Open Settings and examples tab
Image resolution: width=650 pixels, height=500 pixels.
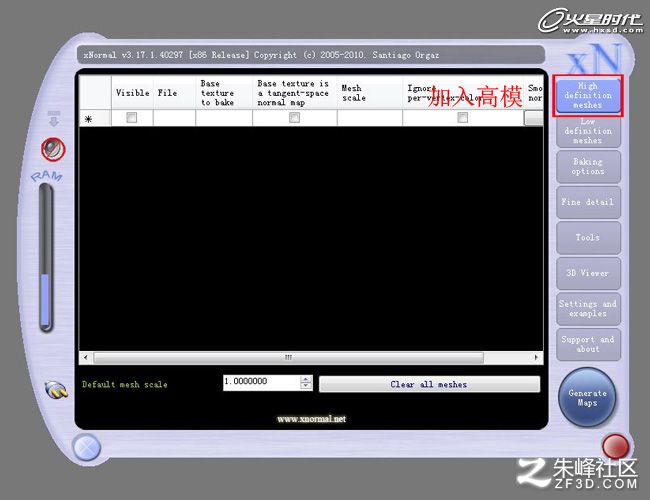tap(588, 309)
